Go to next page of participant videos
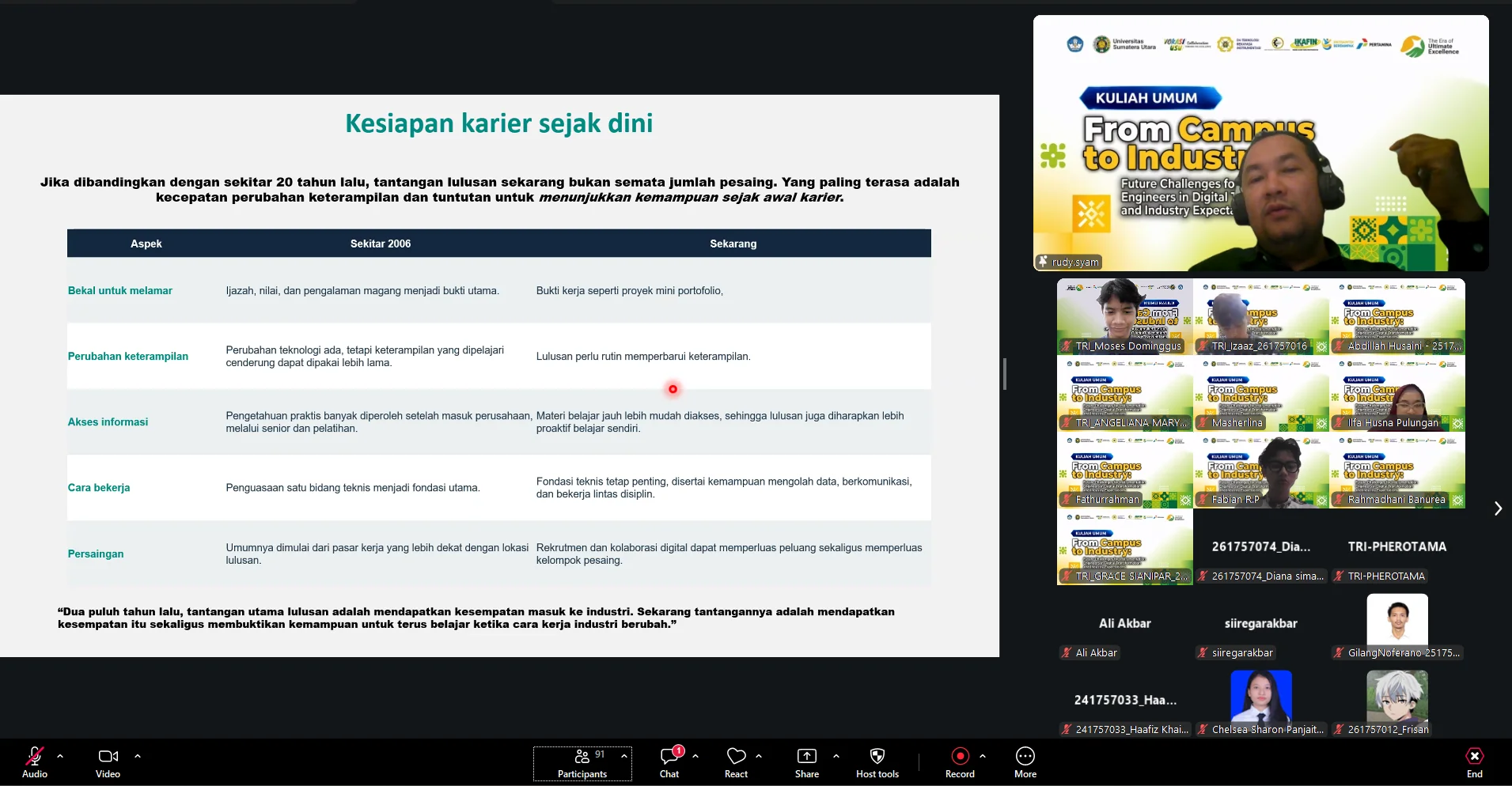The width and height of the screenshot is (1512, 786). coord(1498,508)
